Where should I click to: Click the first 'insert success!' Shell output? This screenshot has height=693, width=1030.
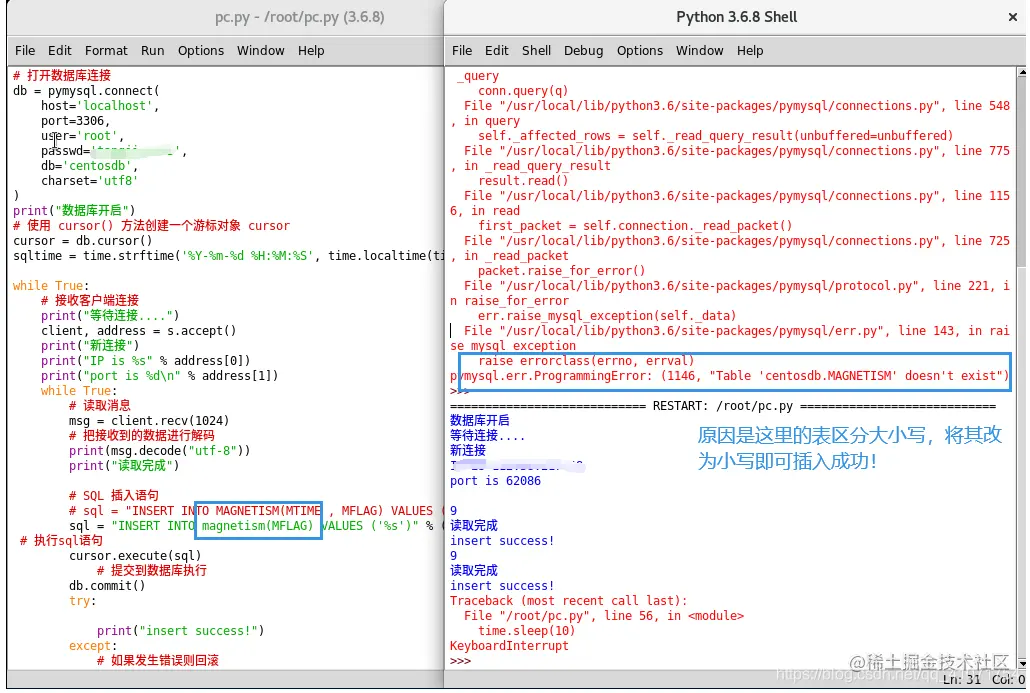coord(502,541)
